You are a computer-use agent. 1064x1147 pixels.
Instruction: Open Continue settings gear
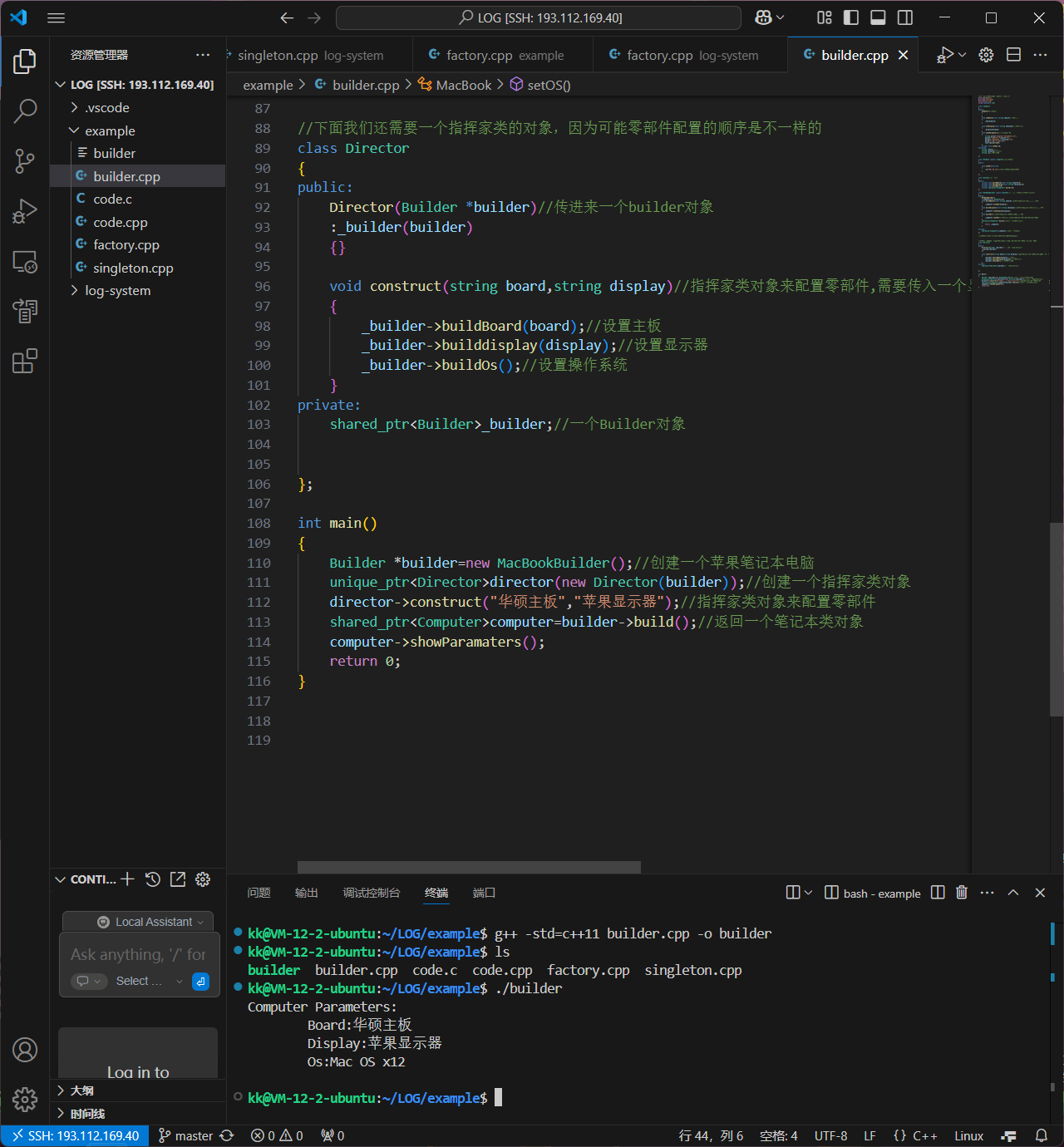[203, 879]
